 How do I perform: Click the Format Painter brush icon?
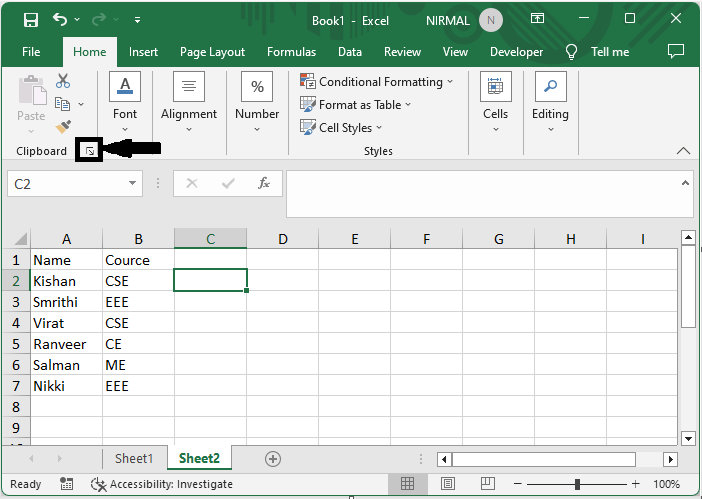(x=63, y=127)
